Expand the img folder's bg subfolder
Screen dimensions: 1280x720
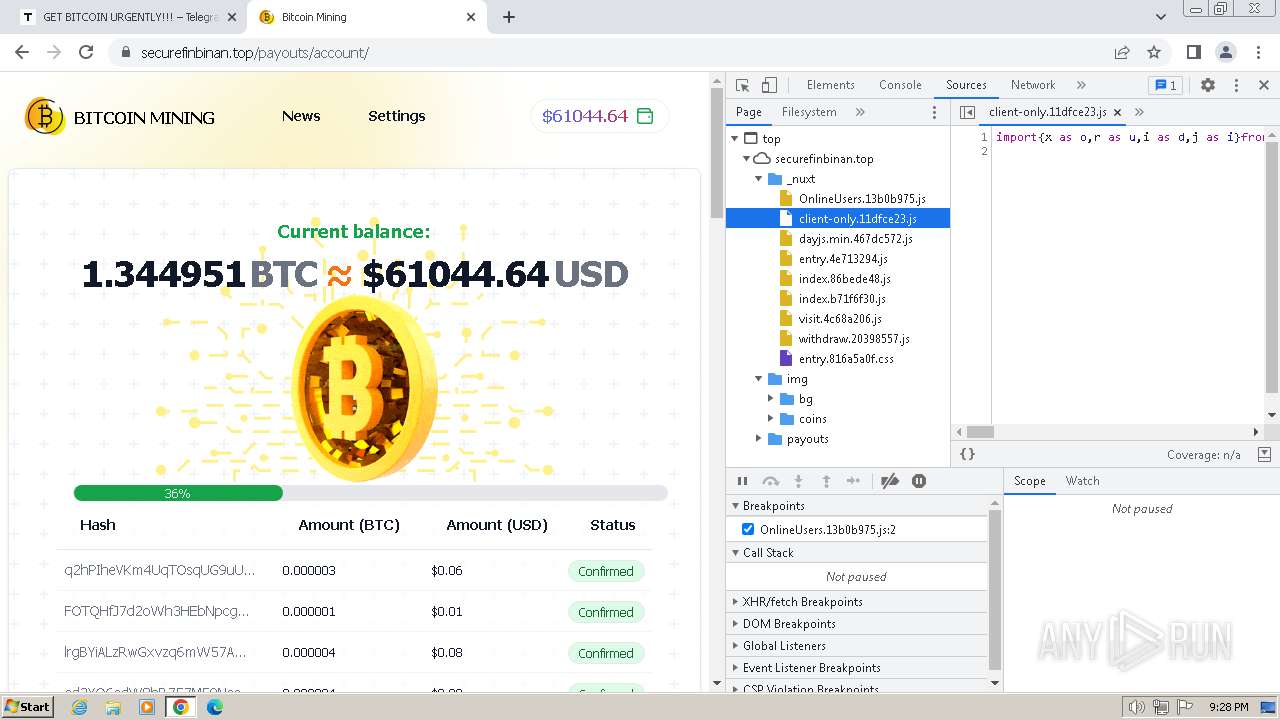771,399
